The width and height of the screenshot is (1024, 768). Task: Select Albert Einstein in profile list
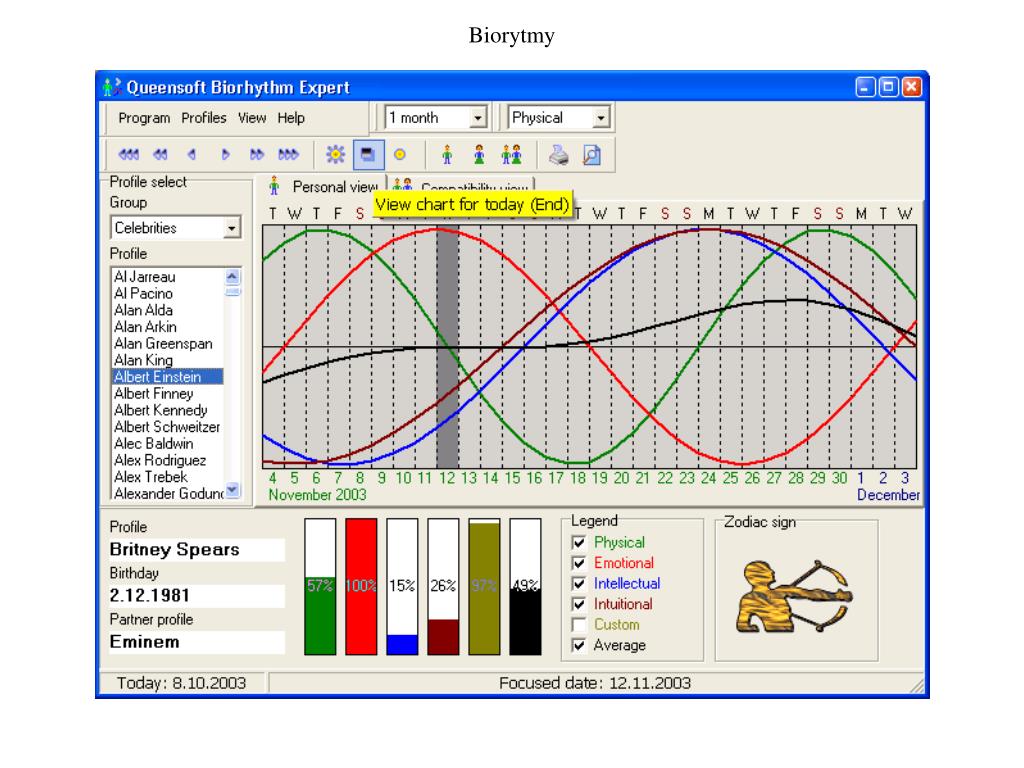(x=168, y=377)
